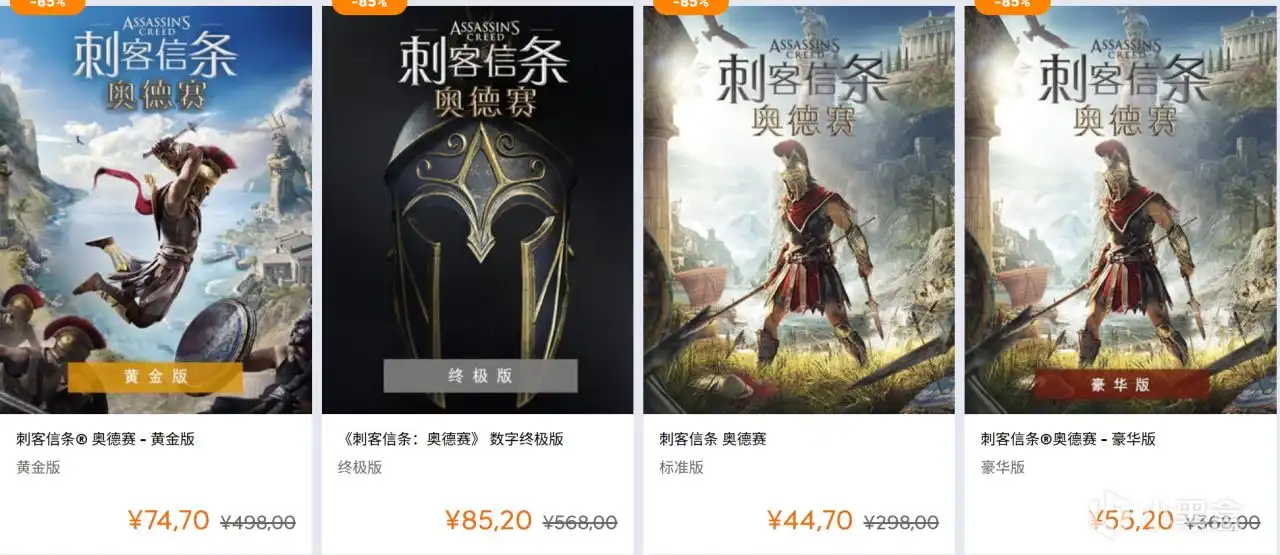Open the Deluxe Edition cover image

pos(1121,210)
